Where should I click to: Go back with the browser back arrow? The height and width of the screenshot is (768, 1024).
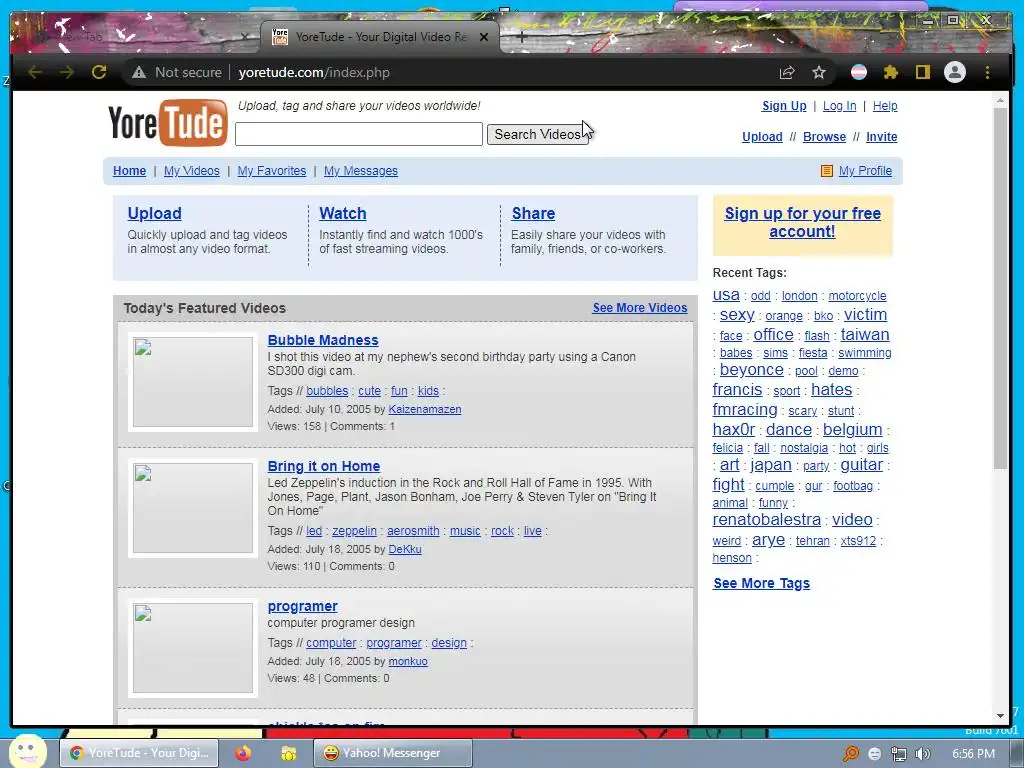pyautogui.click(x=35, y=72)
